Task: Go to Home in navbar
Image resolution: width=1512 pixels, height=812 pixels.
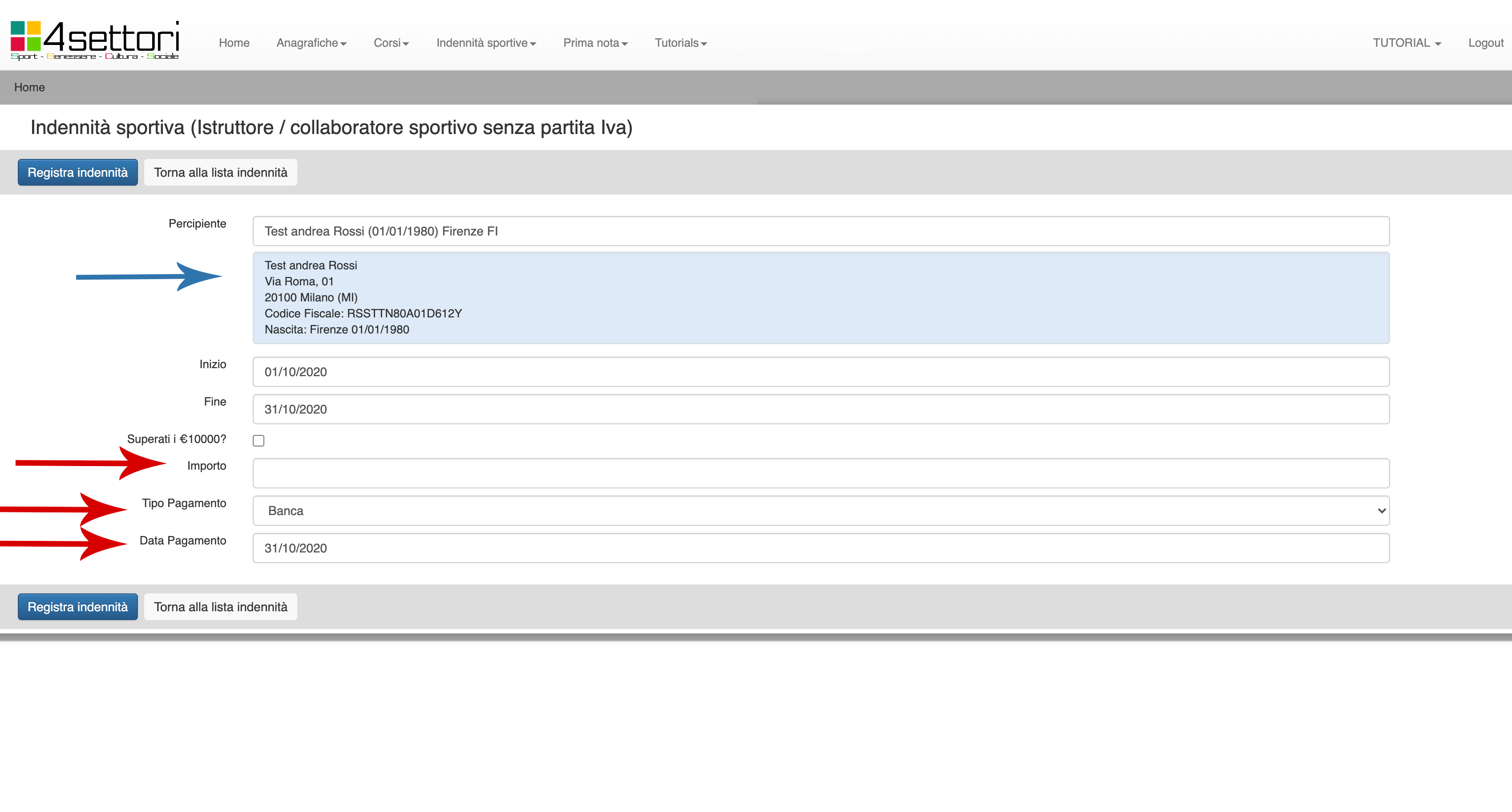Action: [234, 43]
